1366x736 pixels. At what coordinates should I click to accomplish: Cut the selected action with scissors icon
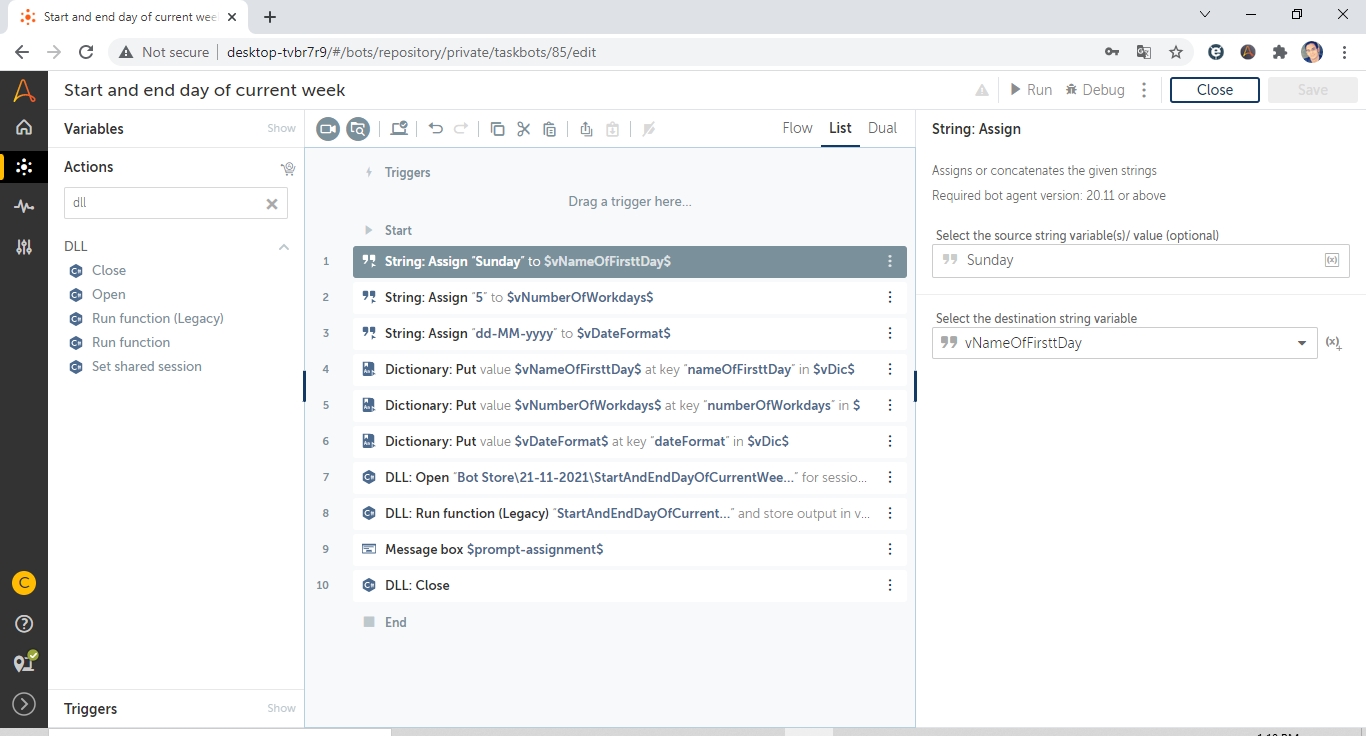(523, 129)
